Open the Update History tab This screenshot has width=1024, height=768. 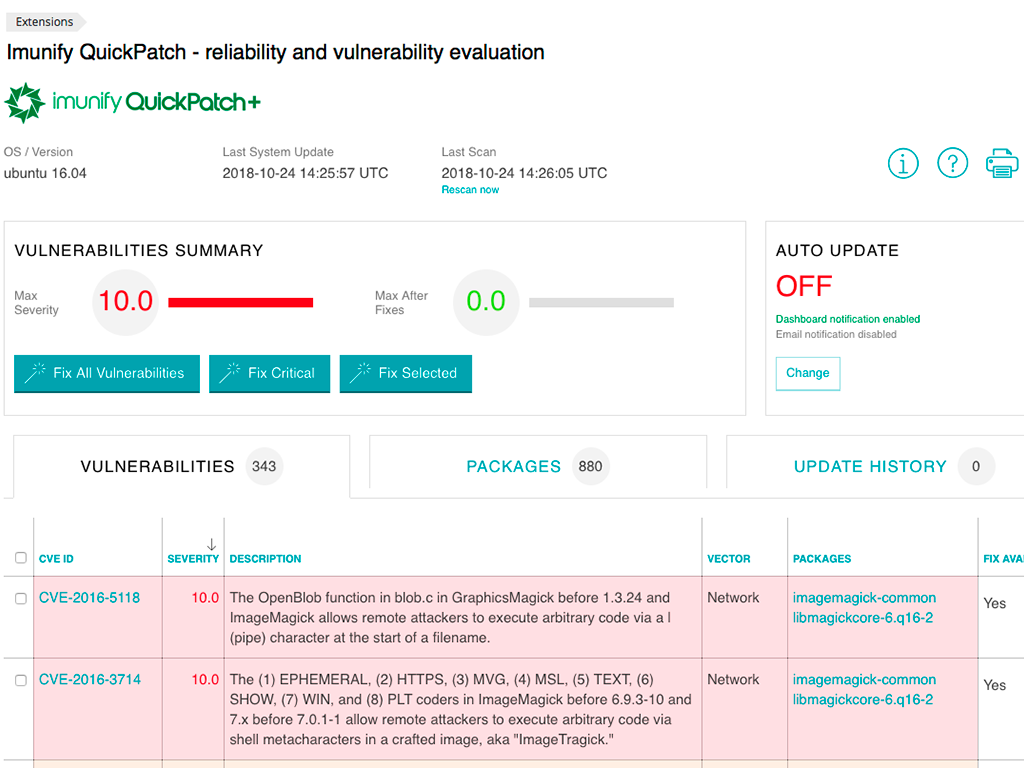tap(875, 466)
